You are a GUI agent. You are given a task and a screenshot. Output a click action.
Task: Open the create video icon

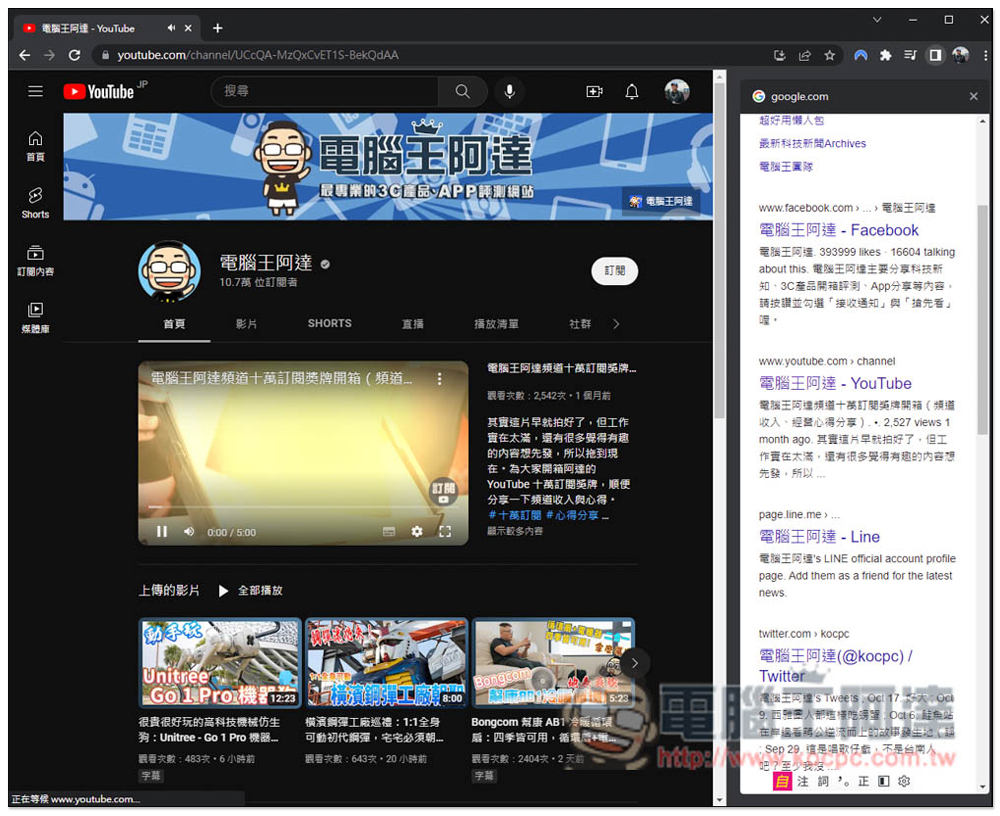pyautogui.click(x=594, y=92)
